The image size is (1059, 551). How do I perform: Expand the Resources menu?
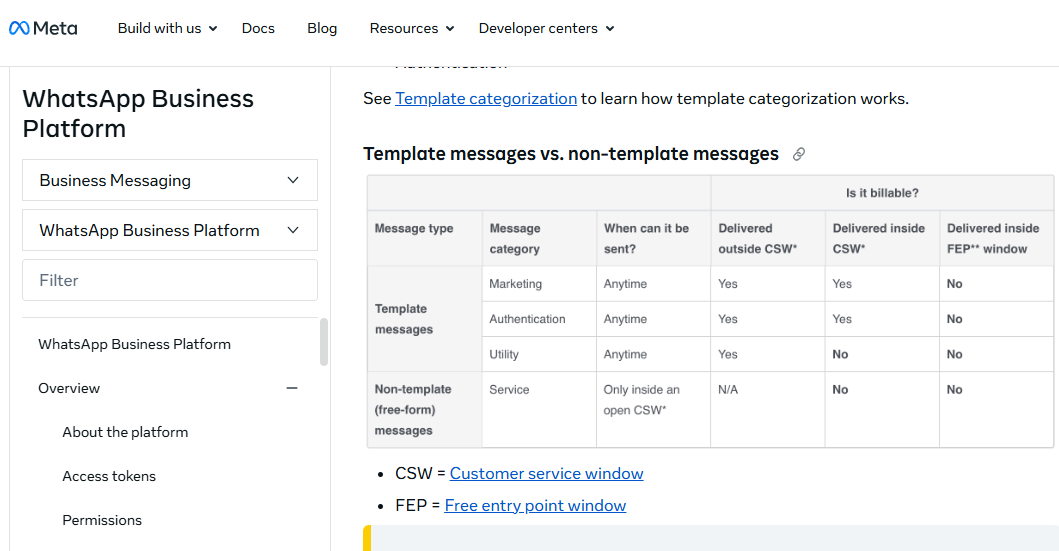pos(411,28)
